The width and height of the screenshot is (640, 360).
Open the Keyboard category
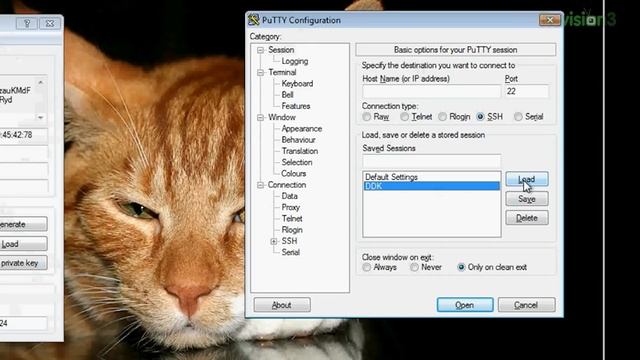297,84
